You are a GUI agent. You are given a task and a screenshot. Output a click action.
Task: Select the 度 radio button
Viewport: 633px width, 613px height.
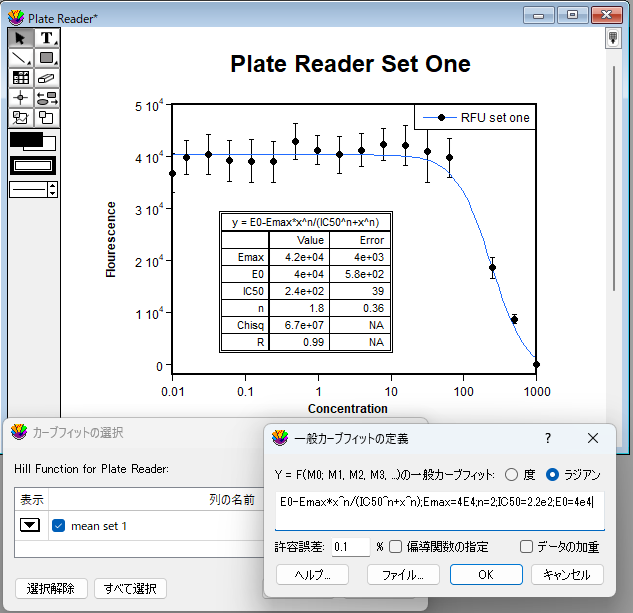click(x=512, y=474)
